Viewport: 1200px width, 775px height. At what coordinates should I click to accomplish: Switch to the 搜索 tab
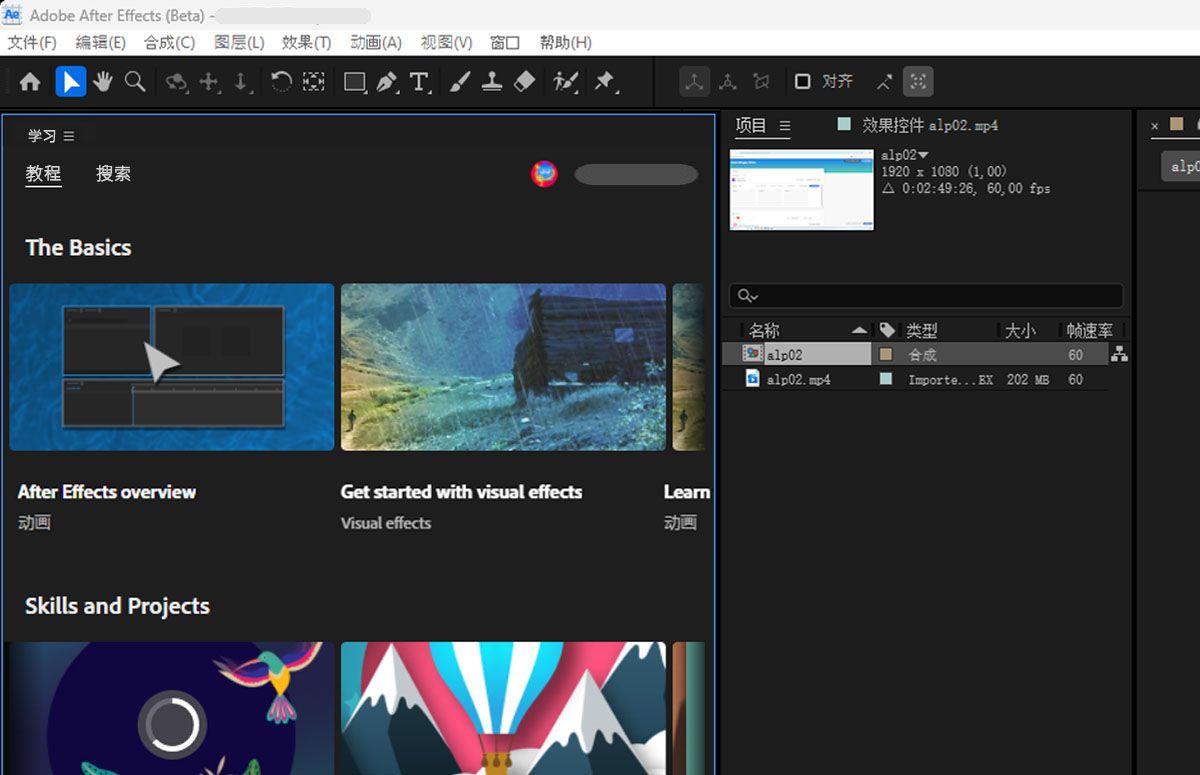(113, 174)
